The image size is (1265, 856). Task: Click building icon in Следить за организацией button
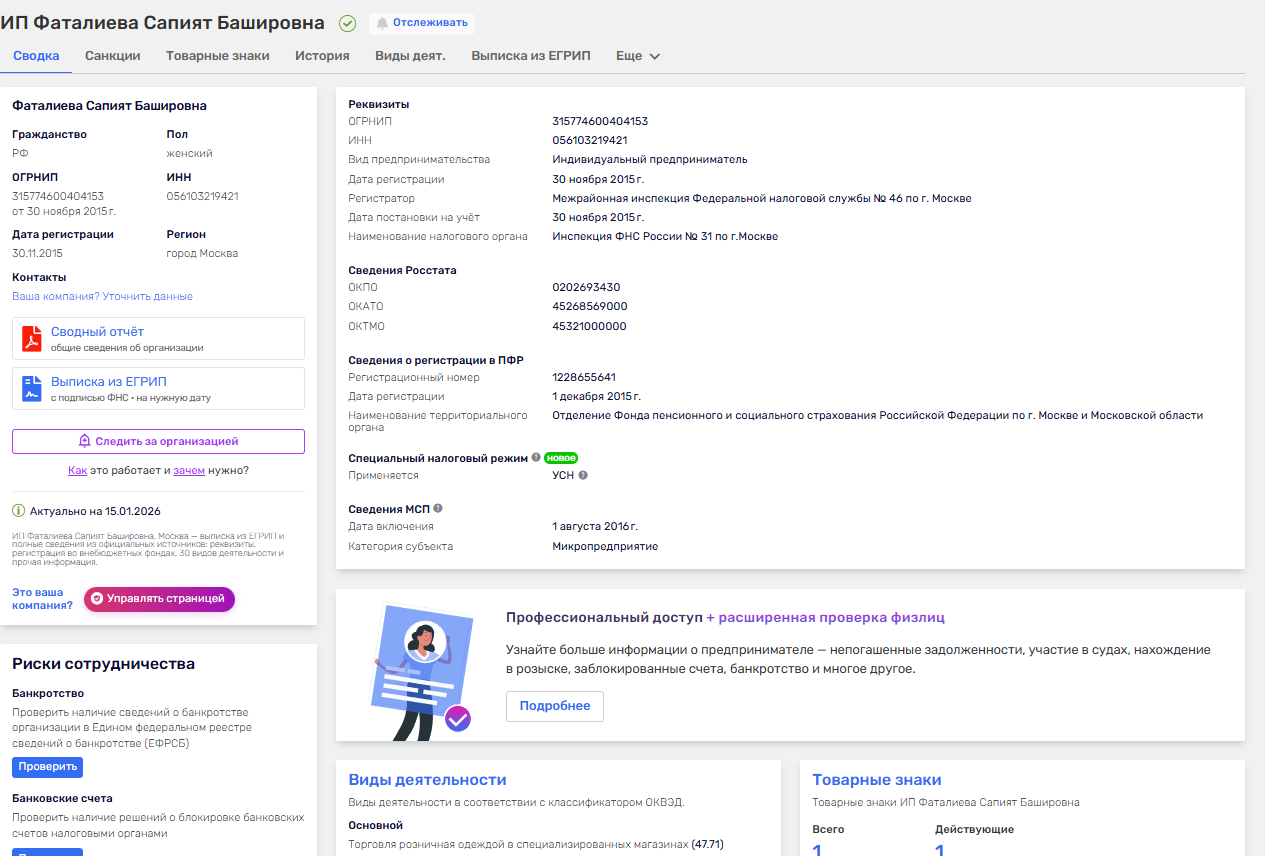click(82, 440)
